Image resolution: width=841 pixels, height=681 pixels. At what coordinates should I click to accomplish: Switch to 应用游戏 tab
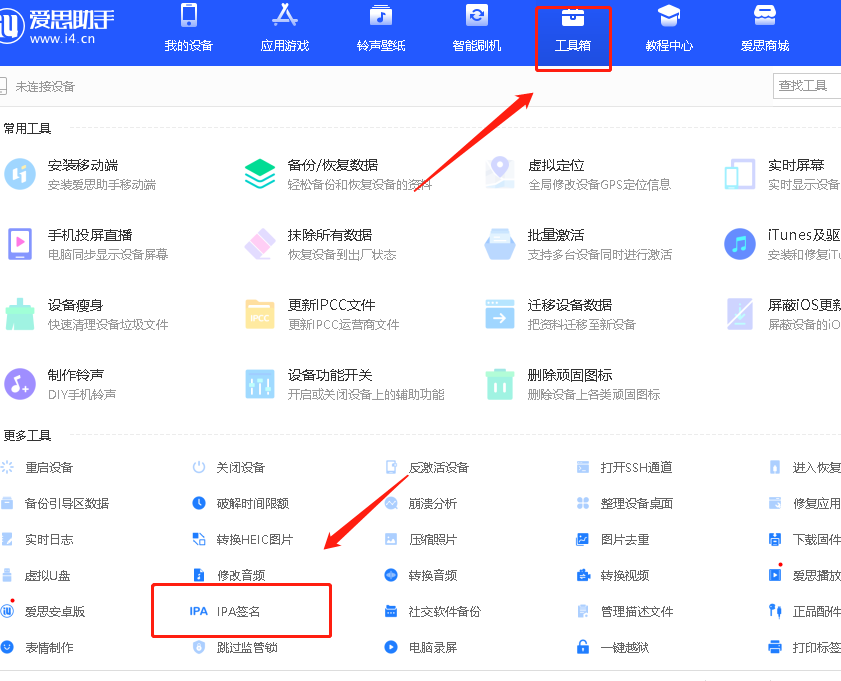pyautogui.click(x=285, y=28)
